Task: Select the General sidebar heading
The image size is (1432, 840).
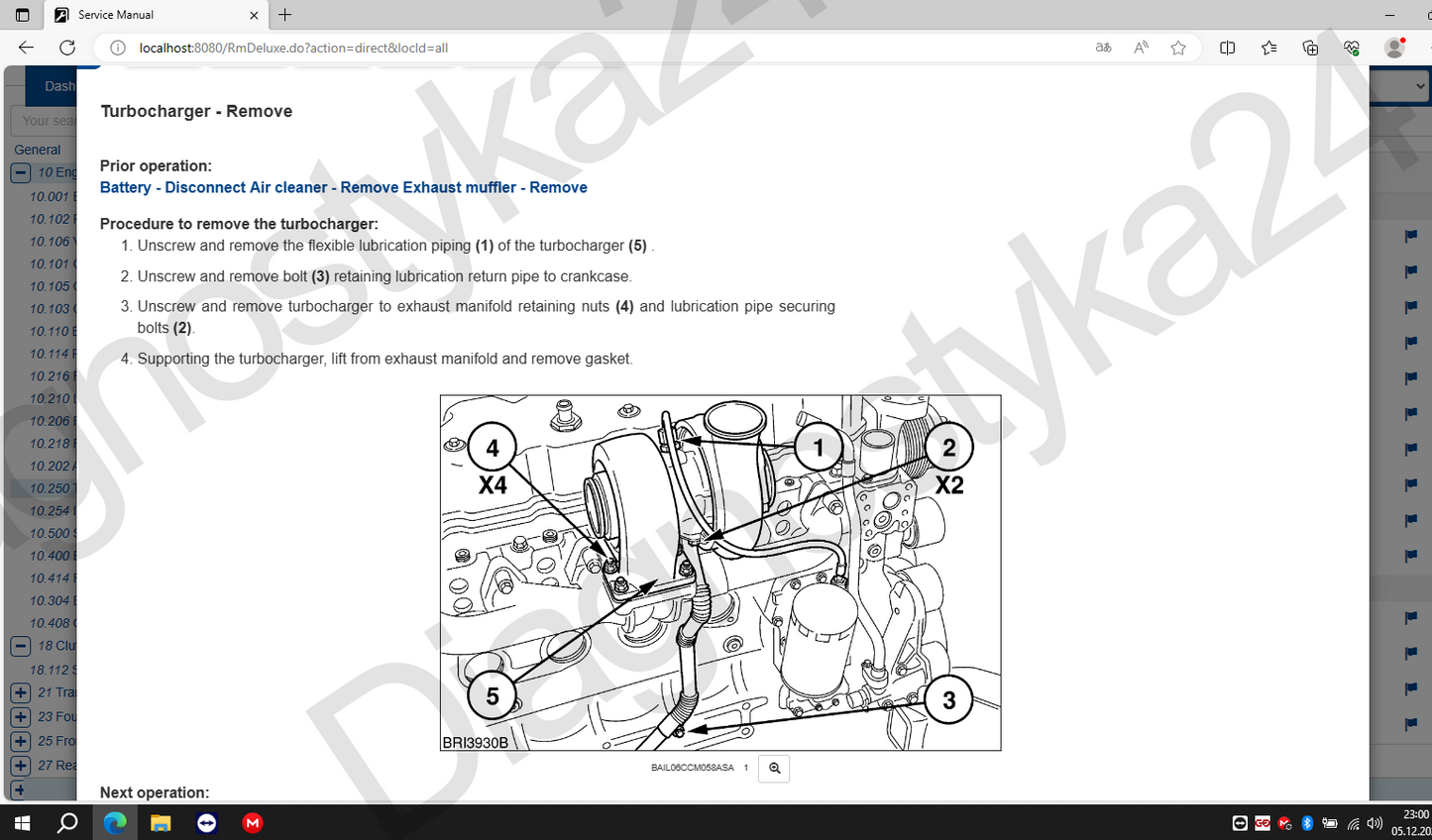Action: 38,150
